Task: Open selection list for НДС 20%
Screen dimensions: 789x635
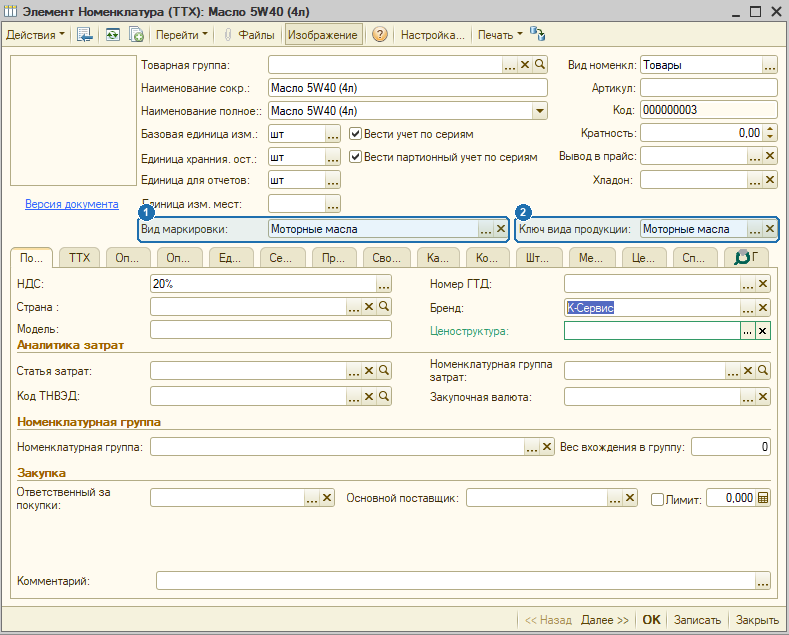Action: [383, 284]
